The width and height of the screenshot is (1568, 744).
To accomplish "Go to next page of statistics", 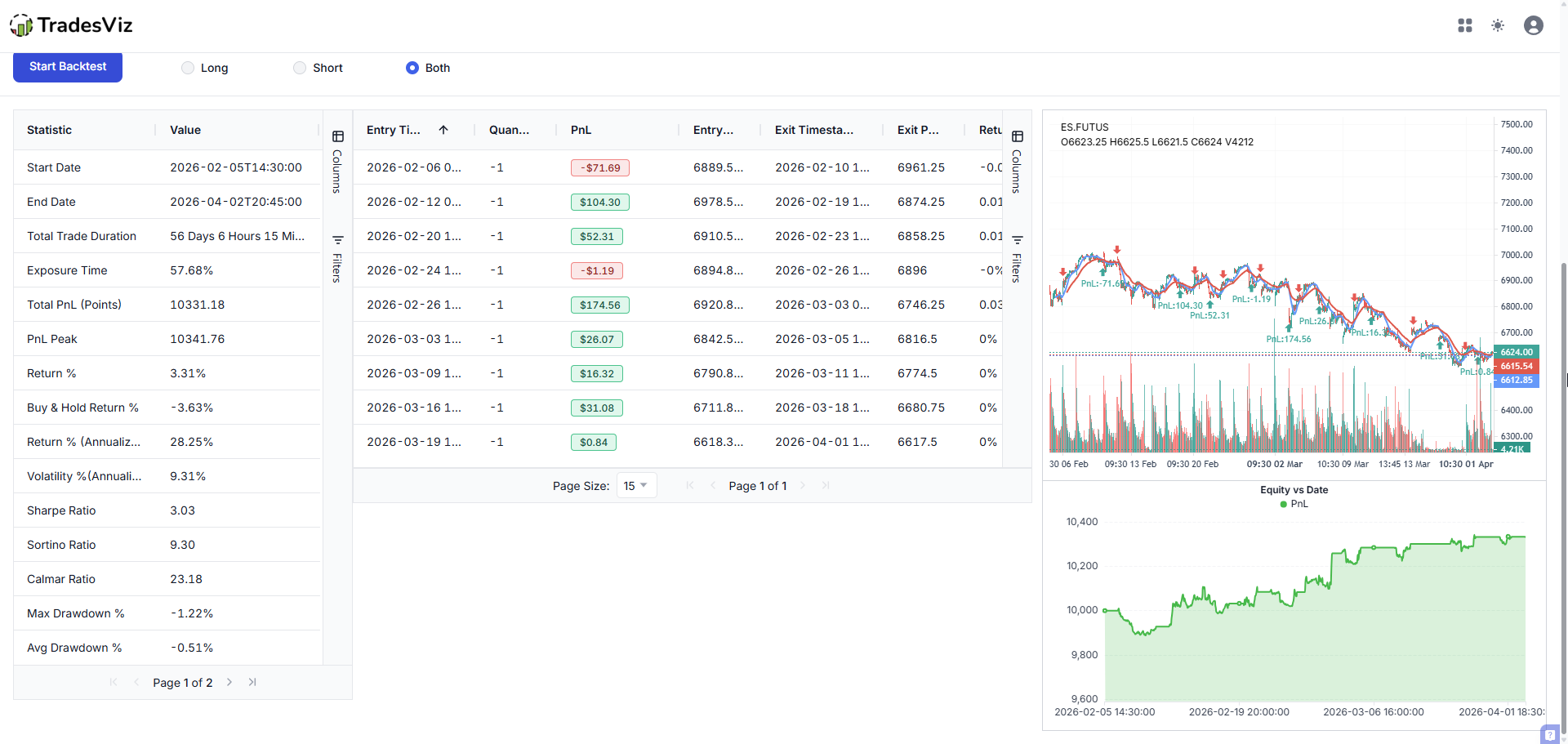I will pyautogui.click(x=229, y=682).
